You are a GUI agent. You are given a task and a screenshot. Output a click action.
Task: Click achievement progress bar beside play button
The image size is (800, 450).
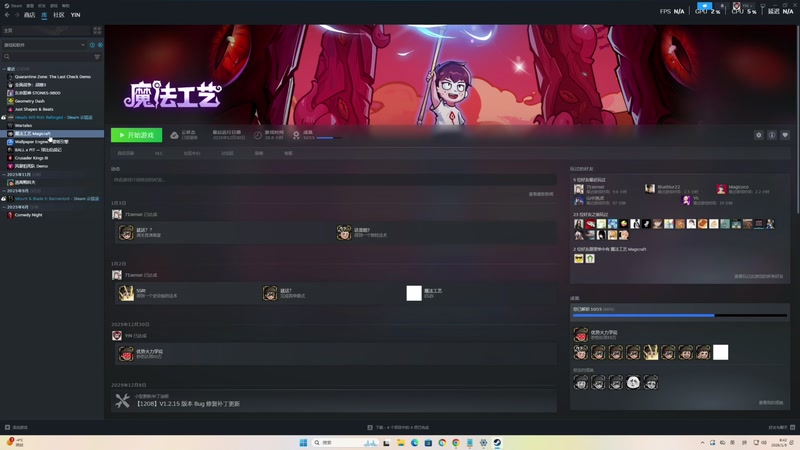pos(329,138)
